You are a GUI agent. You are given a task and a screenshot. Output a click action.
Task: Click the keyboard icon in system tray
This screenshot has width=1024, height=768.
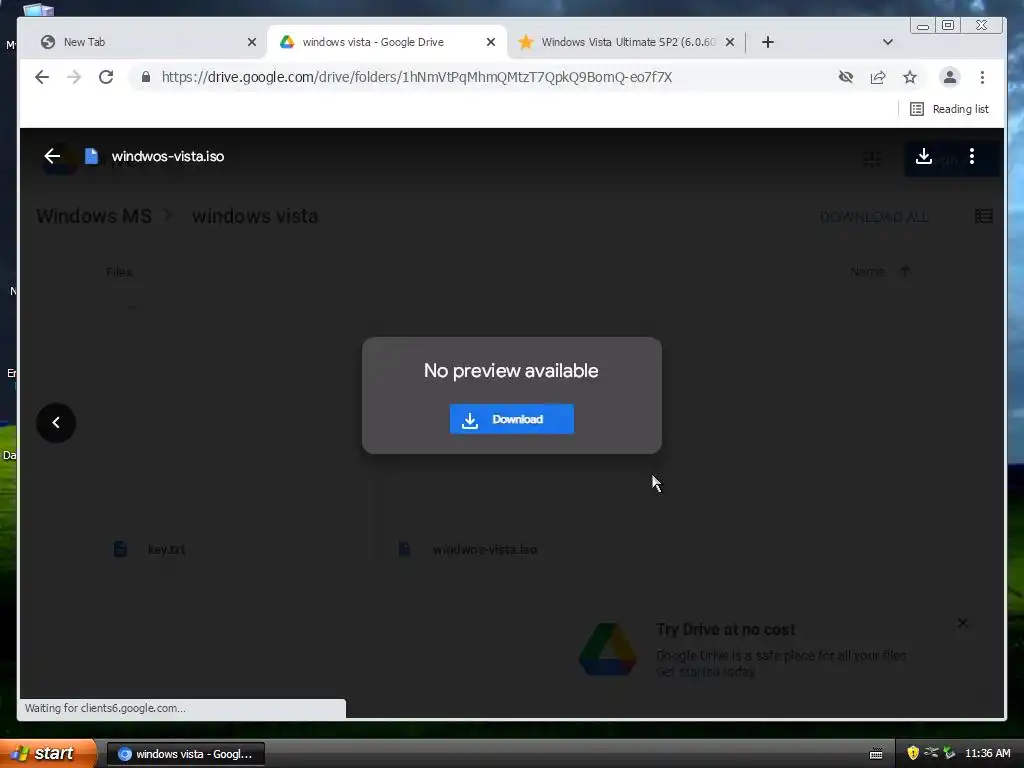click(876, 754)
